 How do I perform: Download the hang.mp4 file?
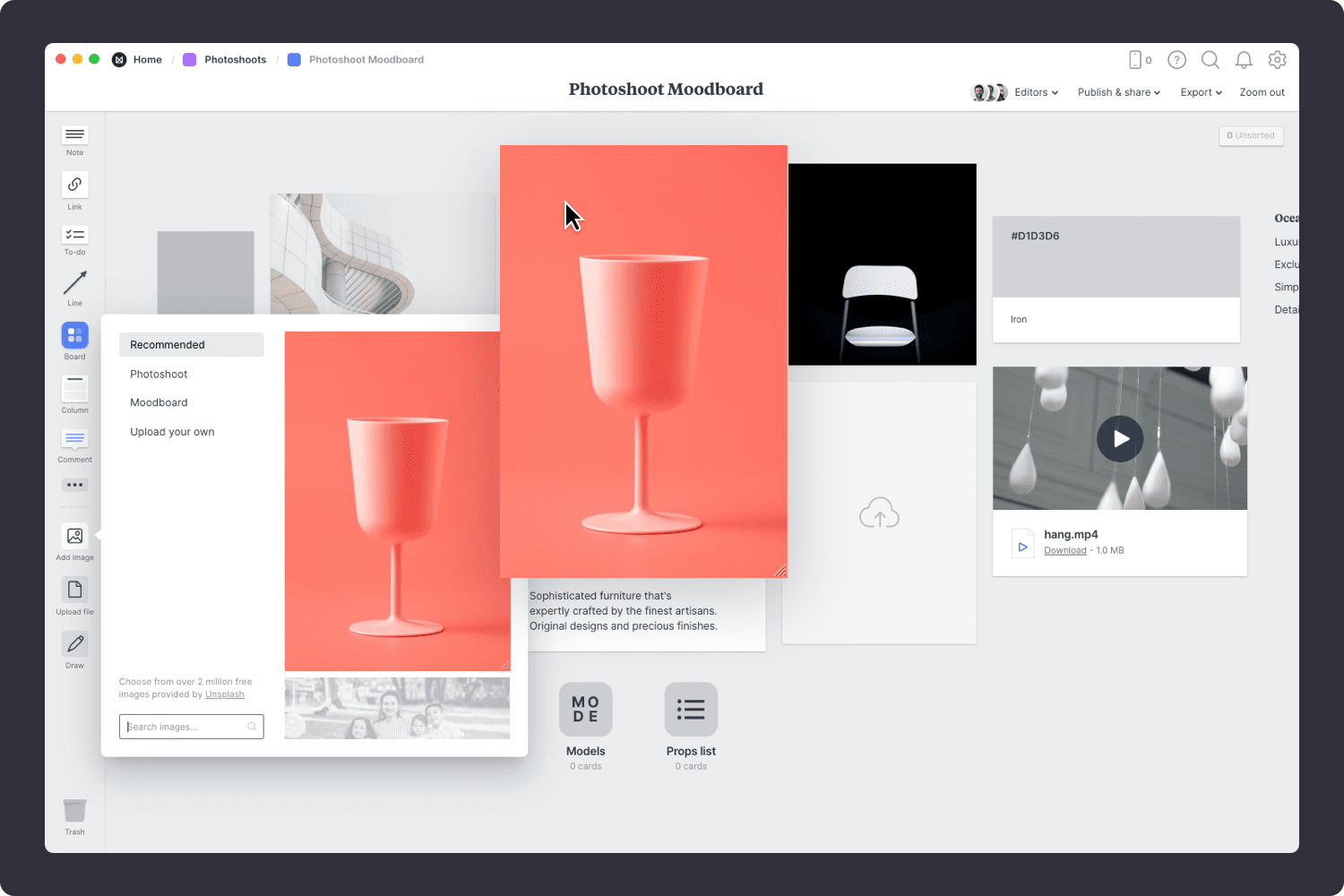pos(1064,550)
